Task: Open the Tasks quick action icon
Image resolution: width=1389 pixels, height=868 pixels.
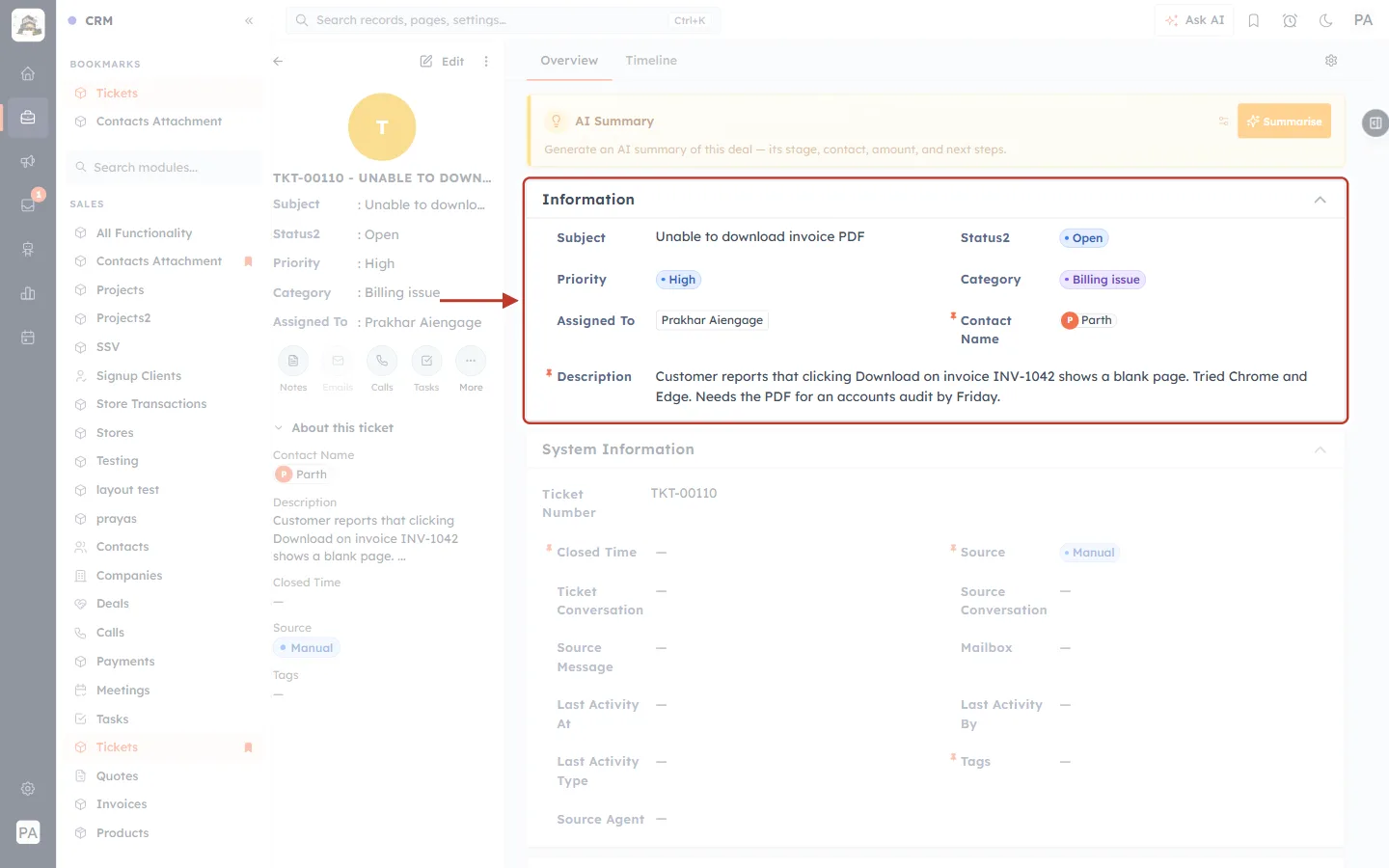Action: click(426, 361)
